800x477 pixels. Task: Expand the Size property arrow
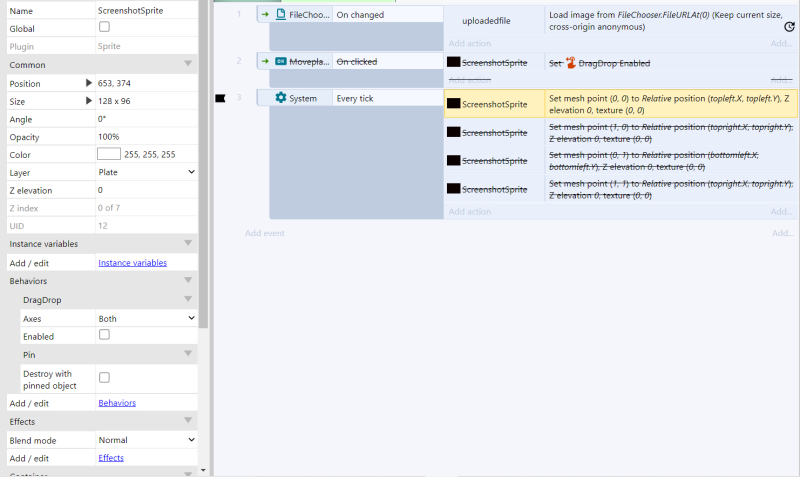pos(88,101)
